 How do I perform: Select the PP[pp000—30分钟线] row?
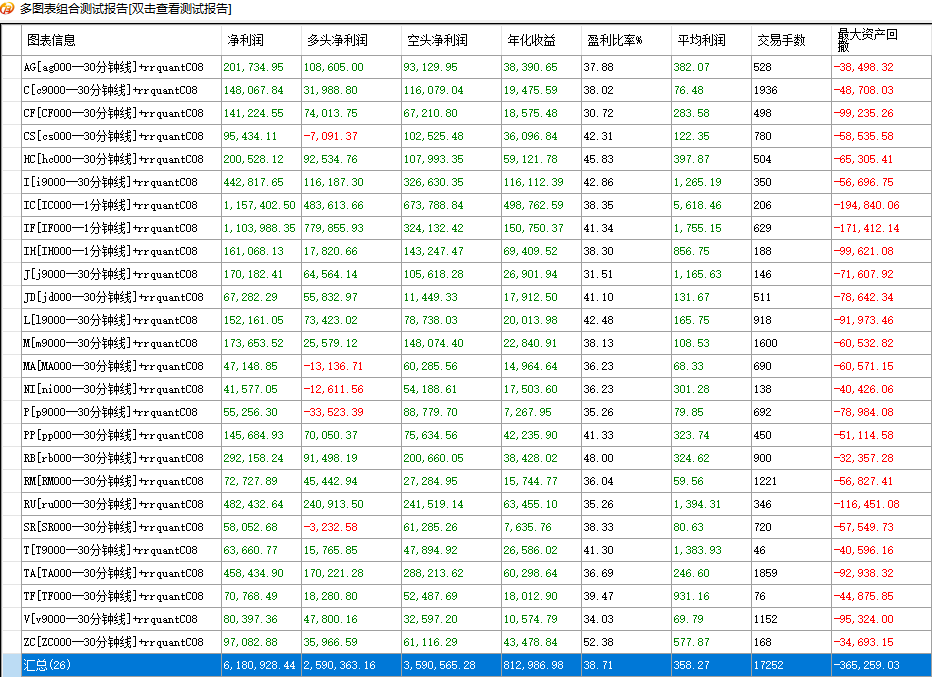(466, 435)
